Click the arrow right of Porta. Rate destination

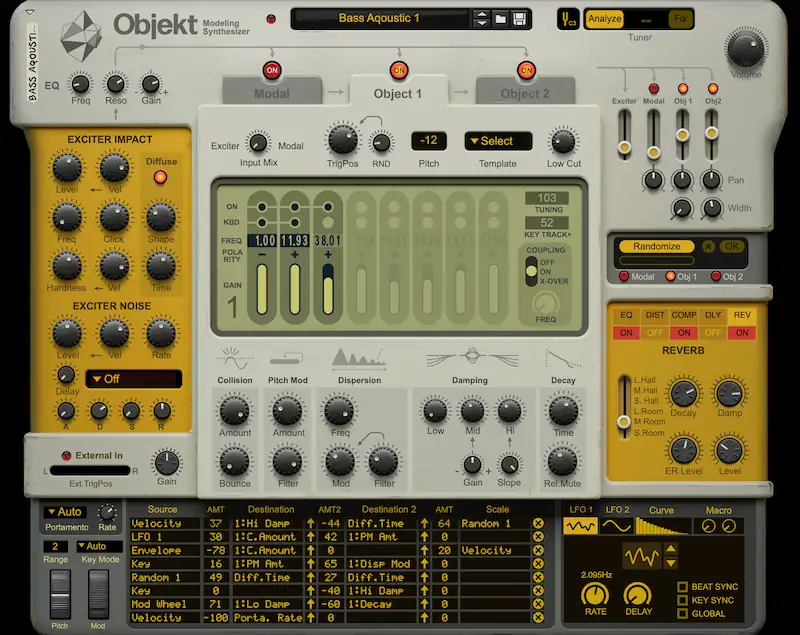310,618
